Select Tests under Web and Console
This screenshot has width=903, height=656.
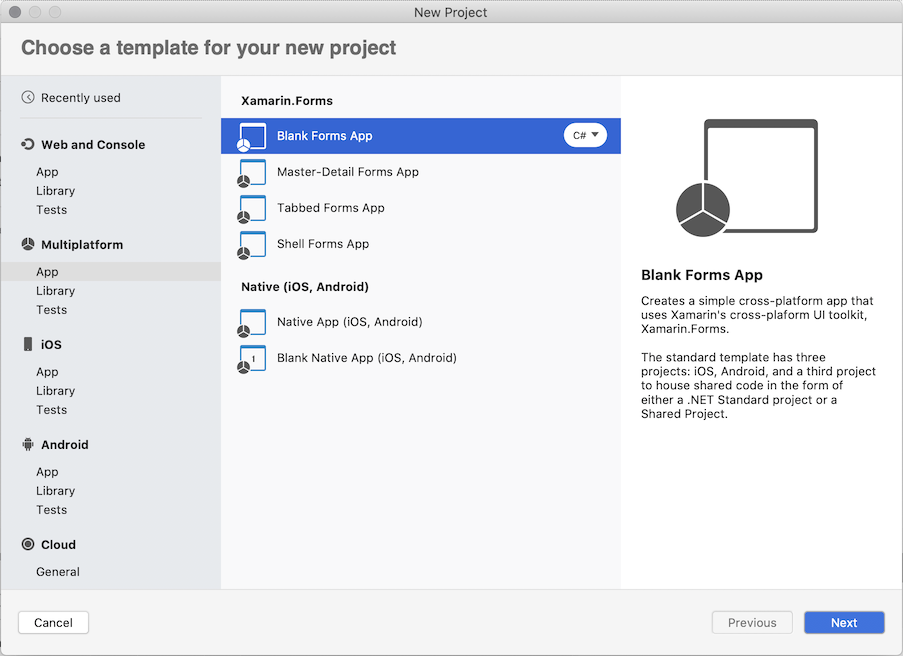click(x=51, y=210)
